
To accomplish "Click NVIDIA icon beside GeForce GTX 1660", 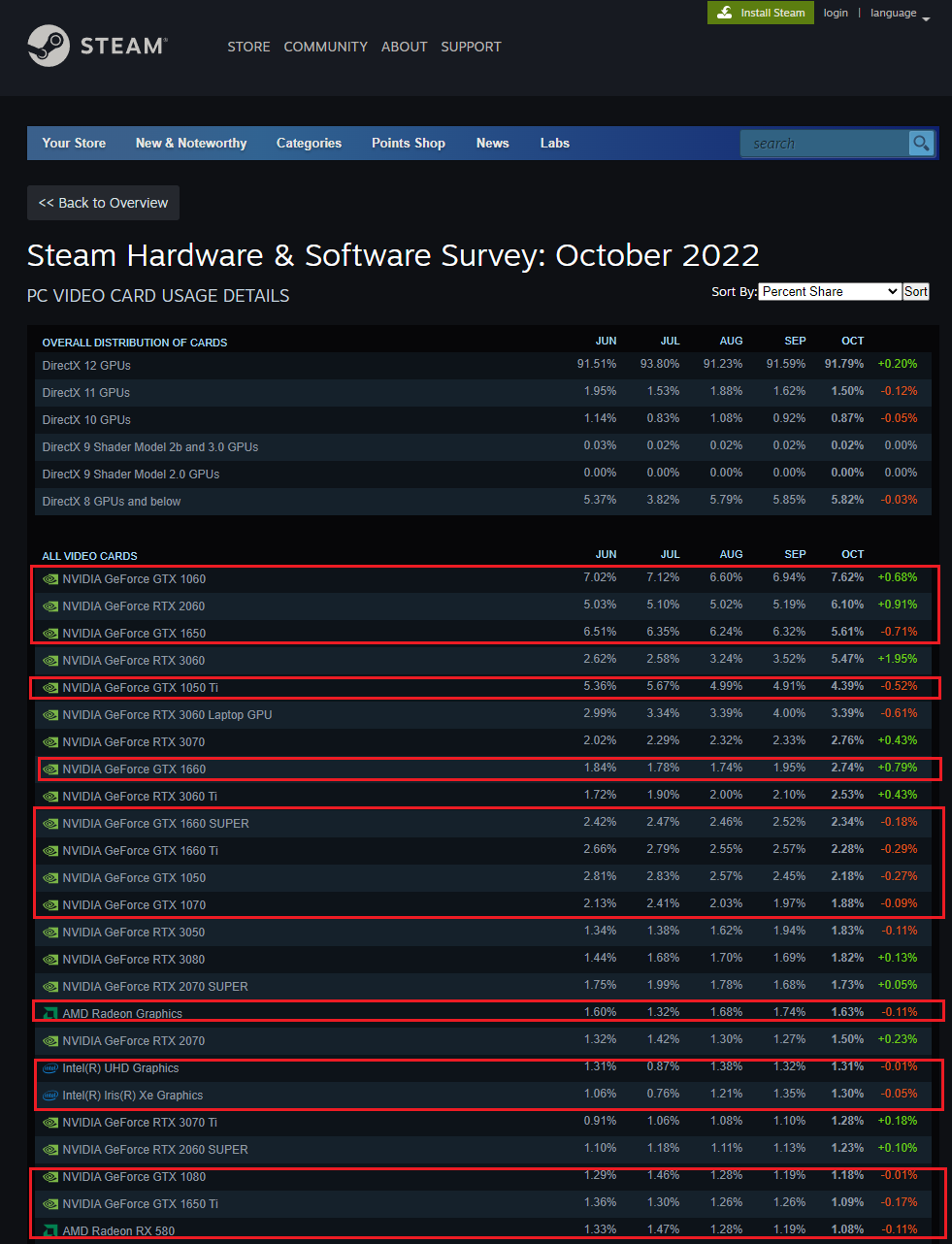I will (x=50, y=769).
